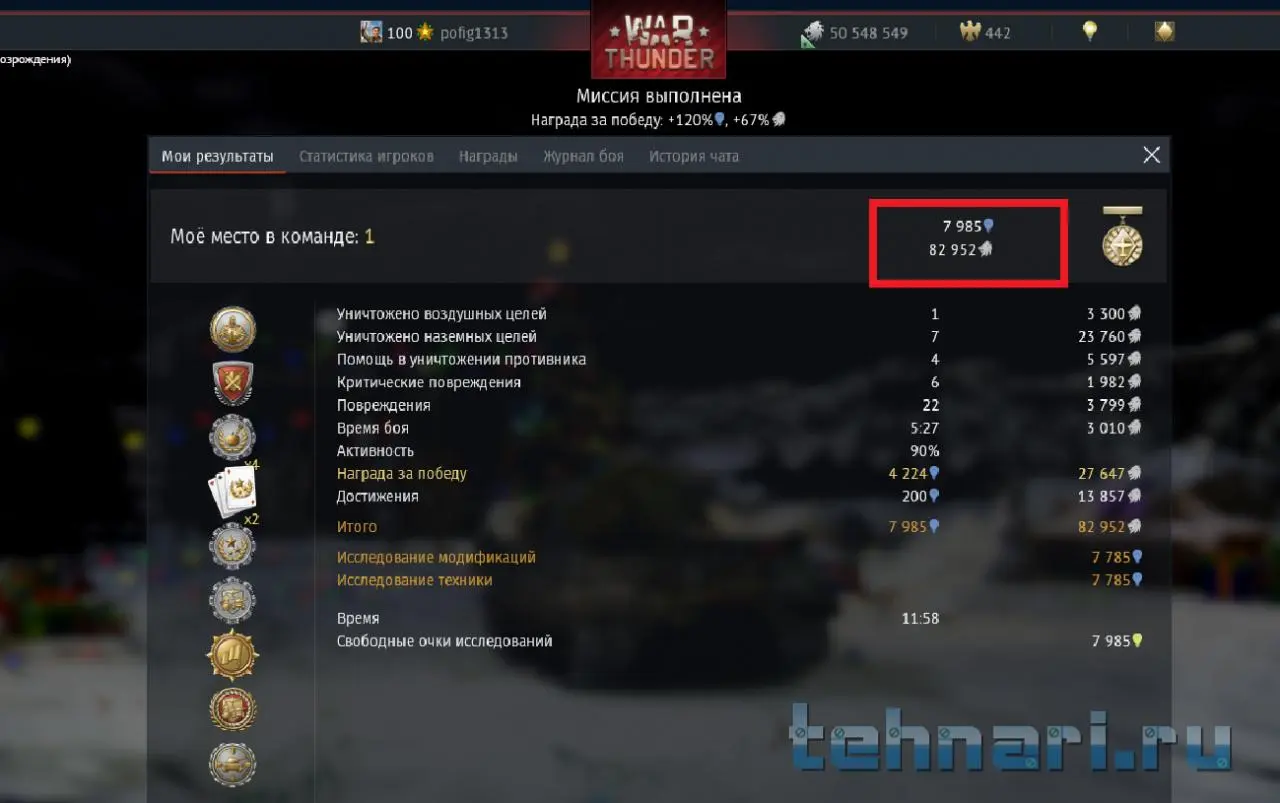This screenshot has height=803, width=1280.
Task: Click the Исследование модификаций row label
Action: pyautogui.click(x=436, y=557)
